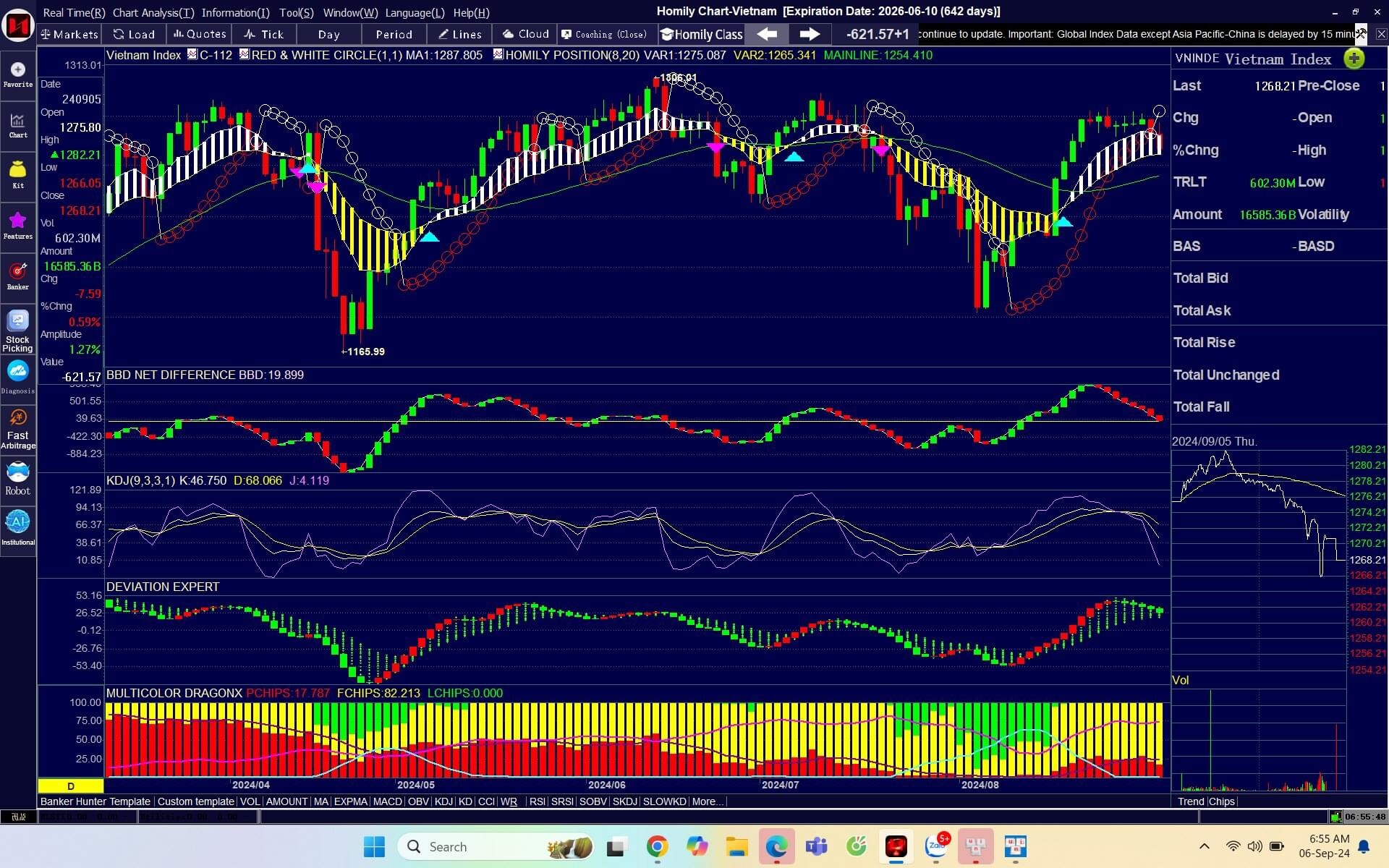Switch indicator to MACD tab
1389x868 pixels.
387,801
